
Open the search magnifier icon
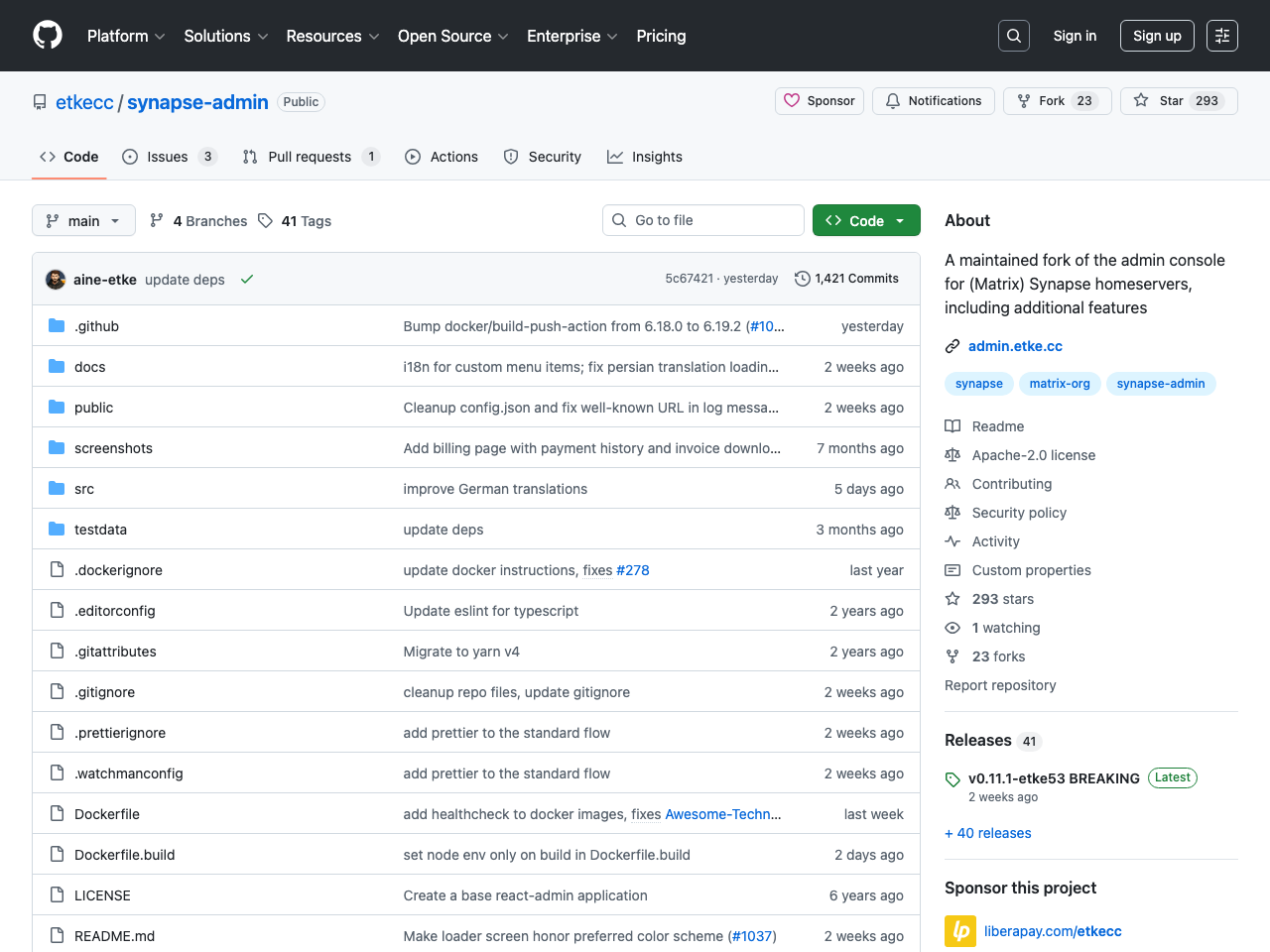[x=1013, y=35]
